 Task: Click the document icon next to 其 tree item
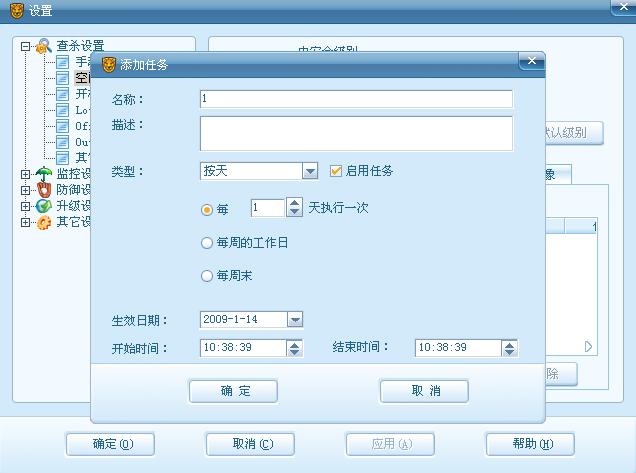[x=62, y=158]
